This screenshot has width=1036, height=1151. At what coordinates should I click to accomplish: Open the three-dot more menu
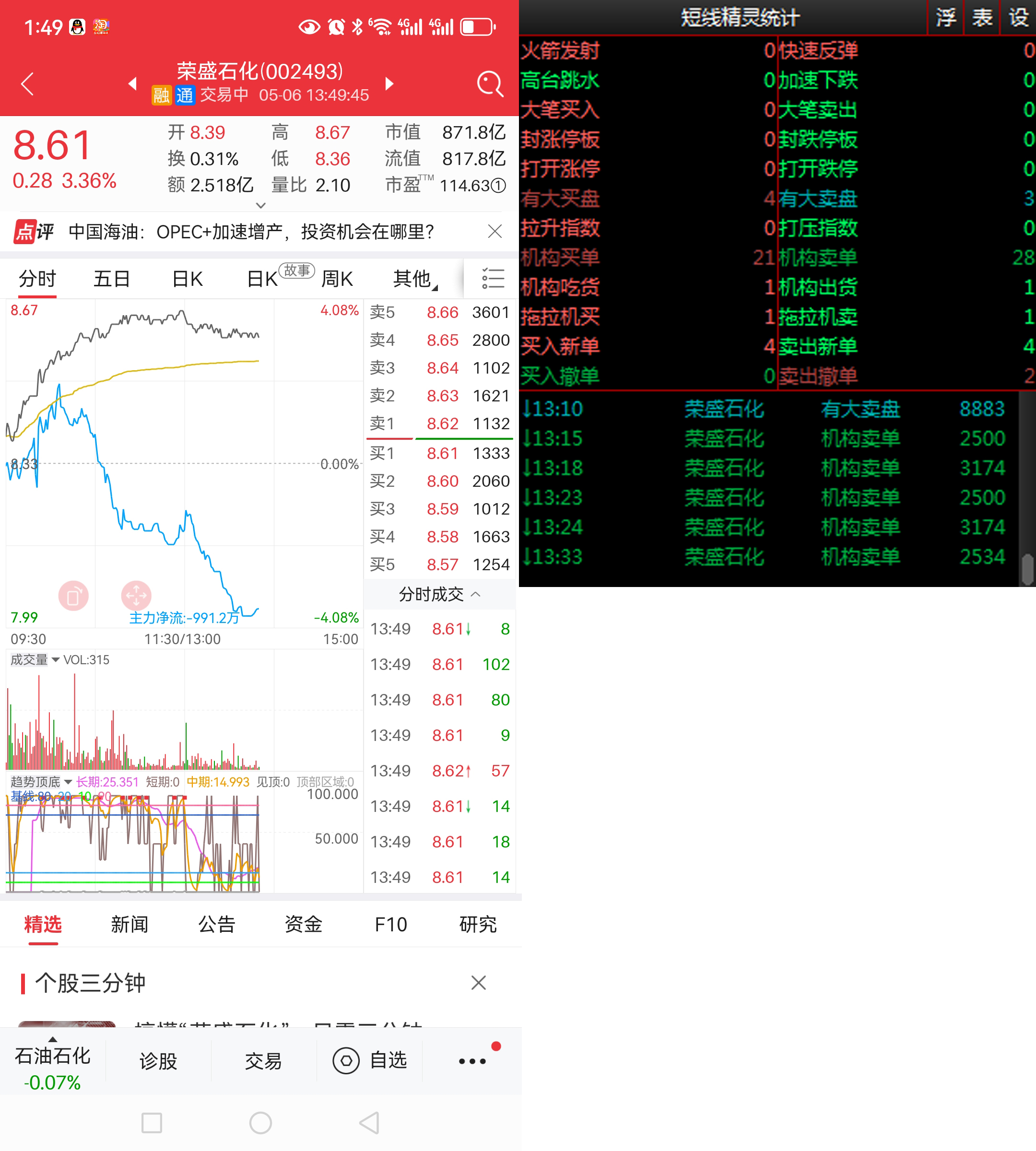[472, 1061]
